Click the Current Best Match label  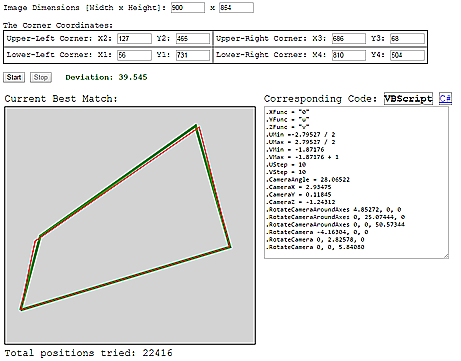tap(61, 99)
